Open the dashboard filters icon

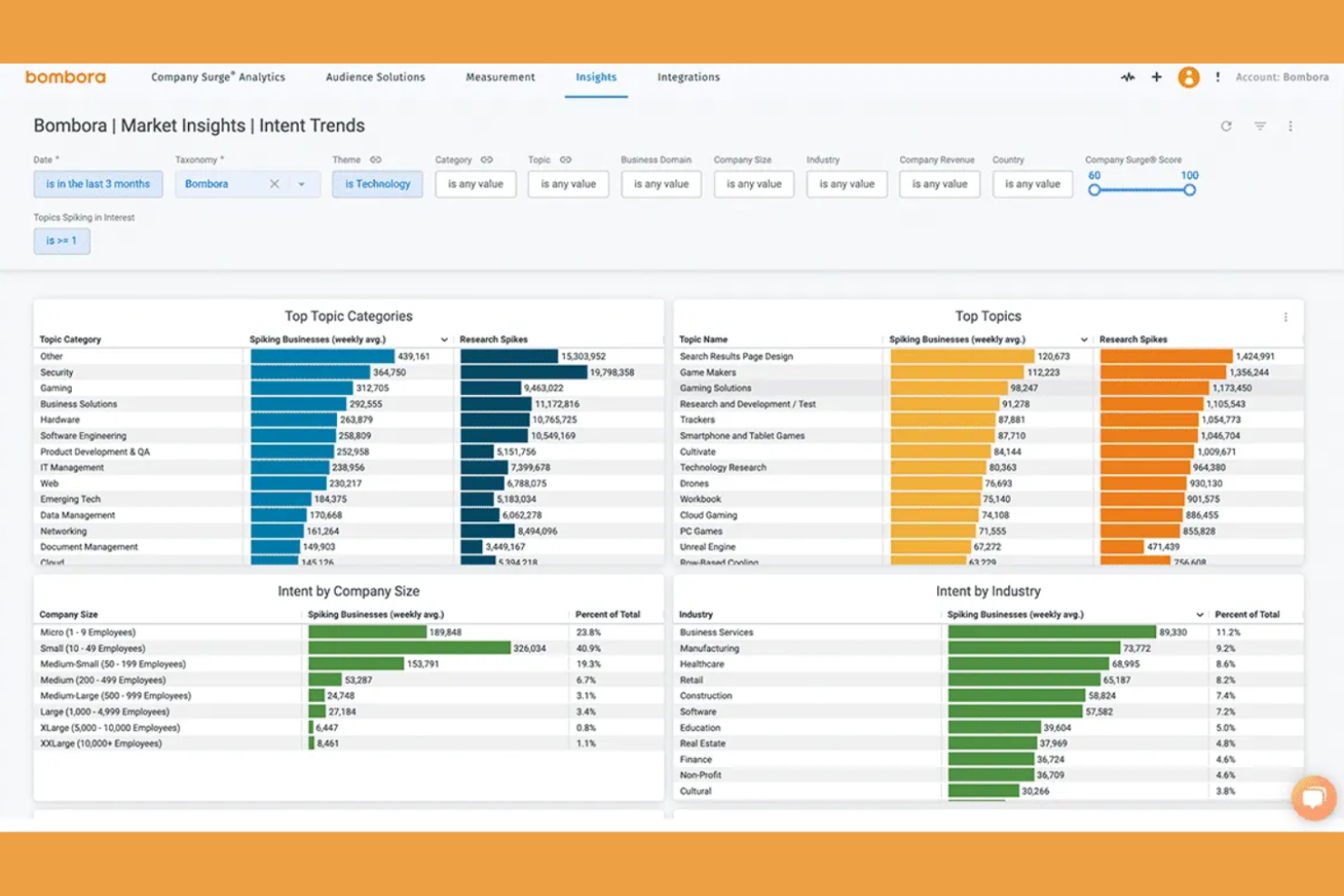click(1260, 126)
